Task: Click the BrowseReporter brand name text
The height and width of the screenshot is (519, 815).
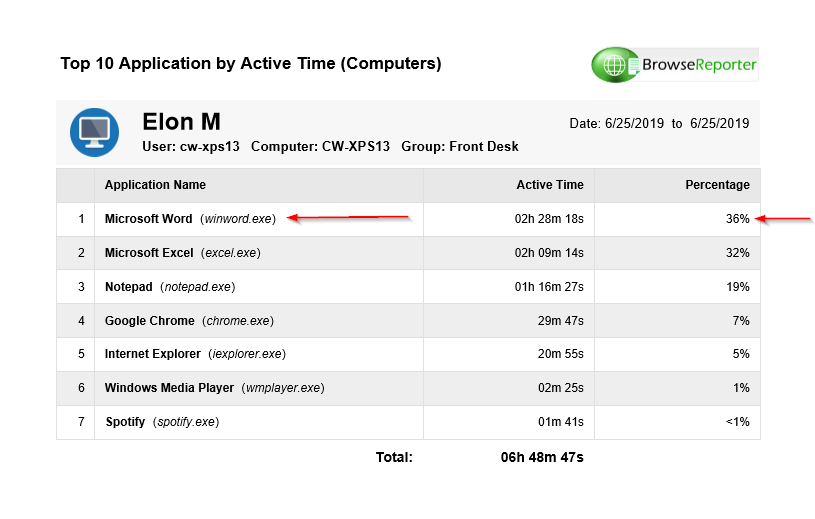Action: point(698,66)
